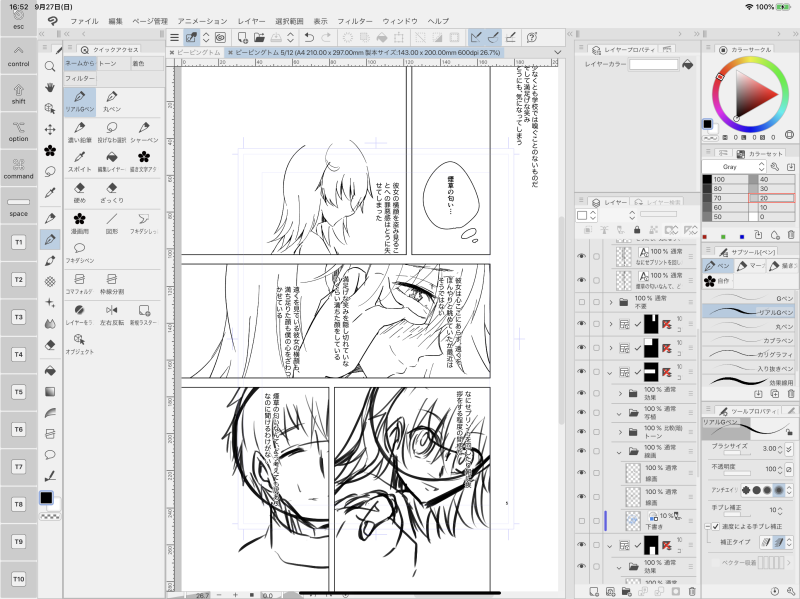Select the hand move-view tool
Screen dimensions: 800x599
(x=50, y=88)
